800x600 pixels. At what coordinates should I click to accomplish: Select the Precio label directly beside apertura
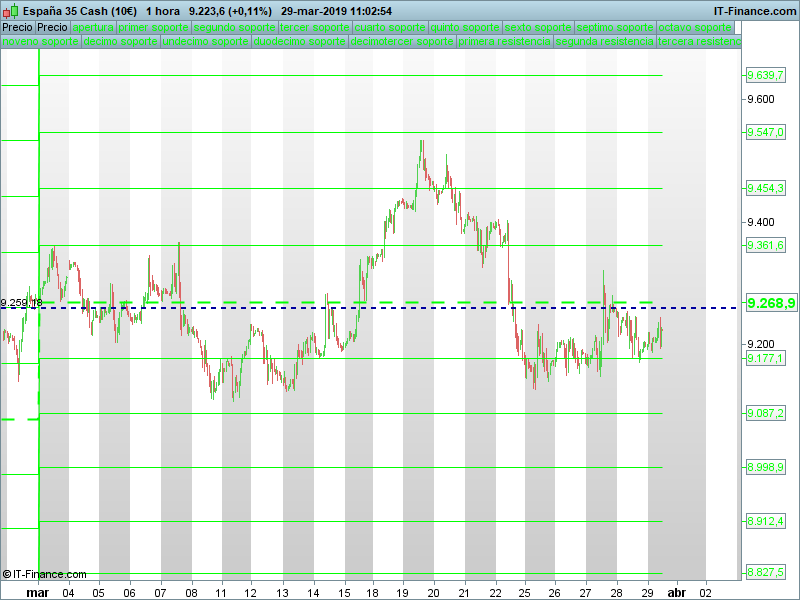click(53, 28)
